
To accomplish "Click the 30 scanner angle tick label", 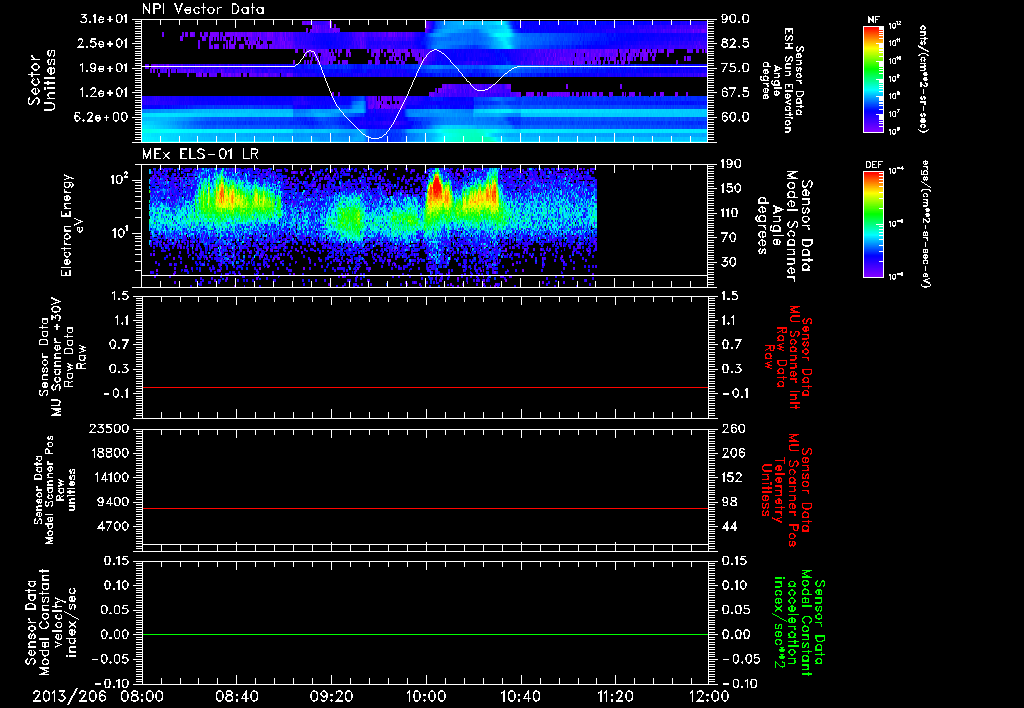I will click(x=728, y=262).
